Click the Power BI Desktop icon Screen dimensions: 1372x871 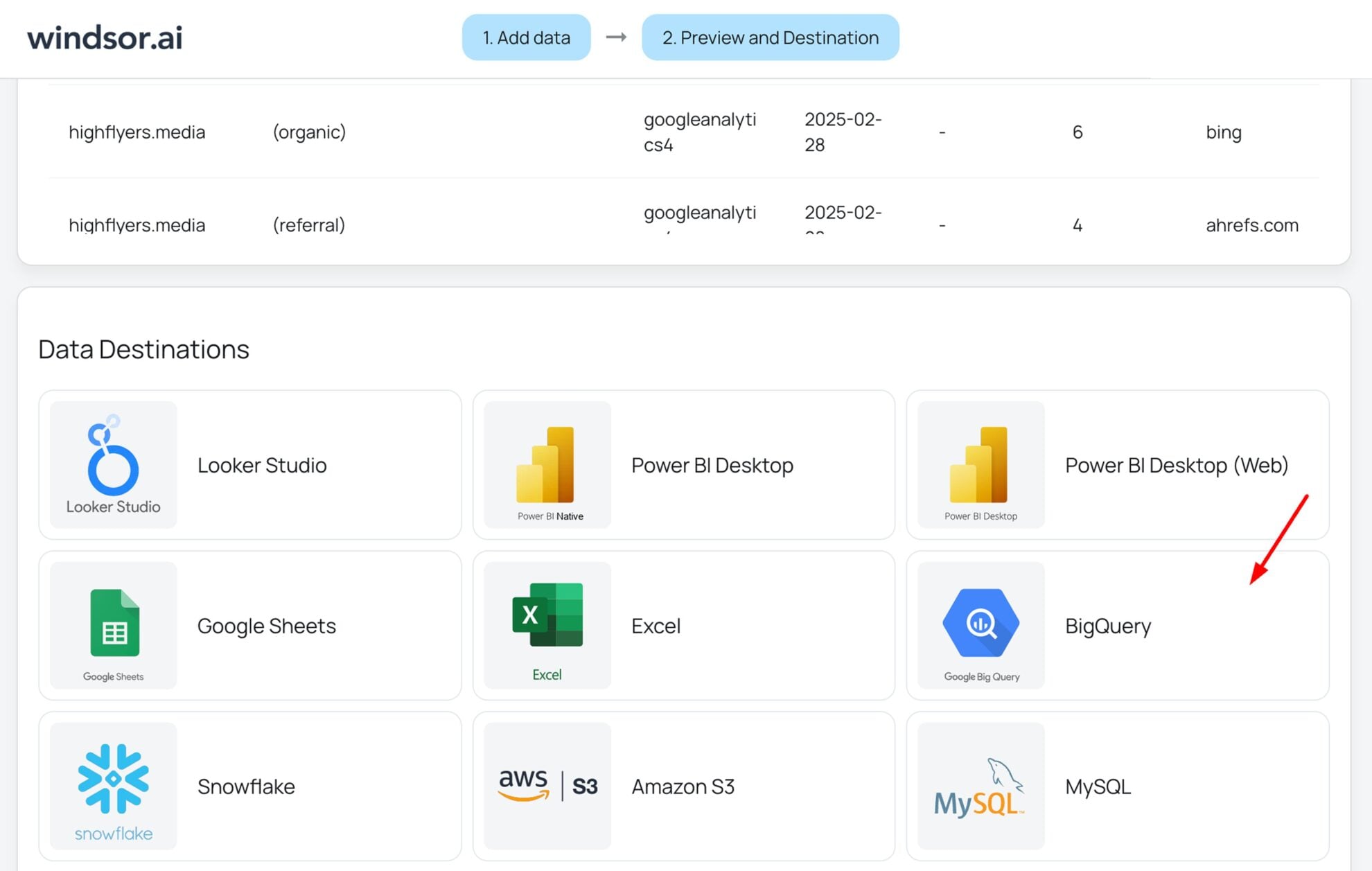tap(546, 464)
